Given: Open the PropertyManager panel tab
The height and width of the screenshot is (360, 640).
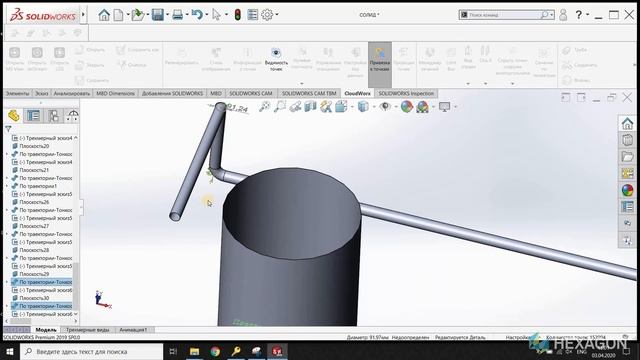Looking at the screenshot, I should point(33,116).
